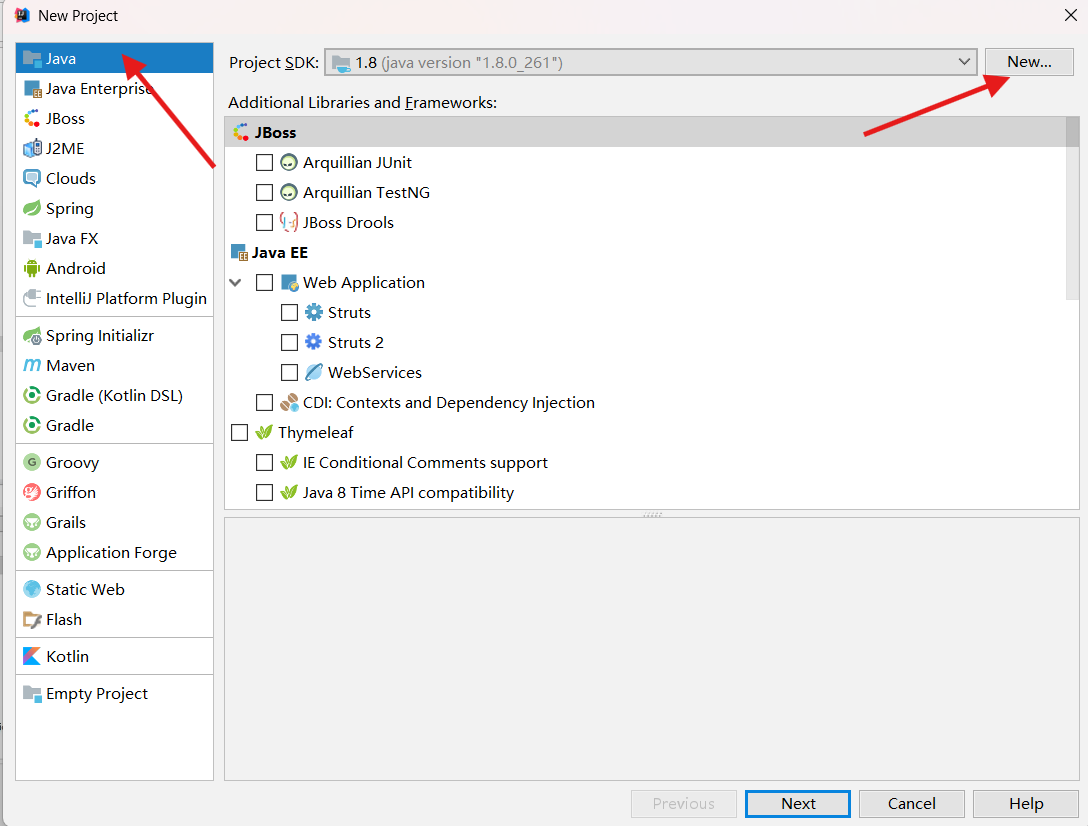The image size is (1088, 826).
Task: Click the splitter handle below frameworks list
Action: [x=652, y=514]
